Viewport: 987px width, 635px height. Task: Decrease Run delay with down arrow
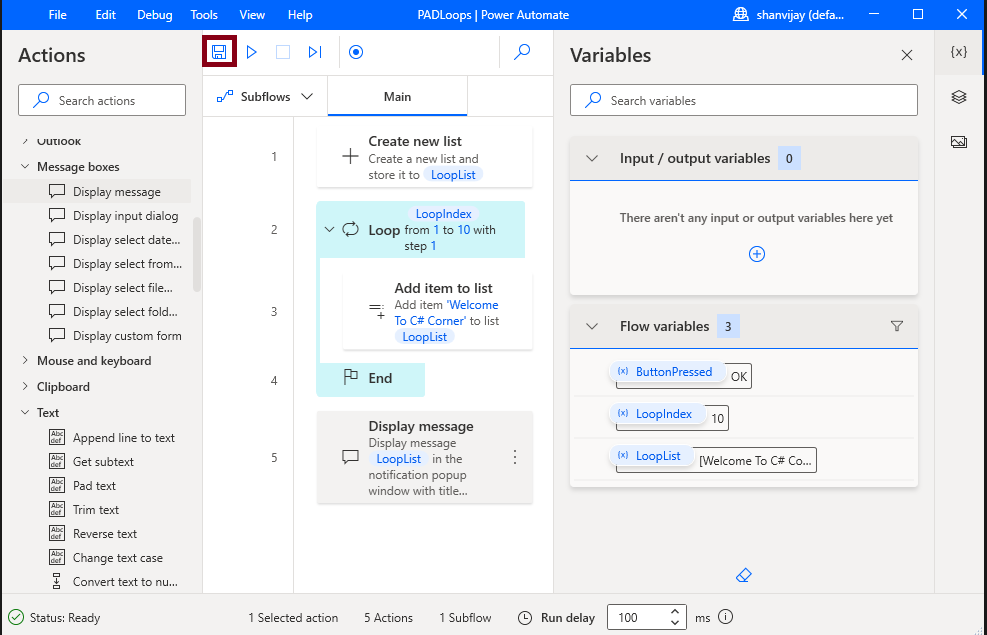click(x=675, y=623)
